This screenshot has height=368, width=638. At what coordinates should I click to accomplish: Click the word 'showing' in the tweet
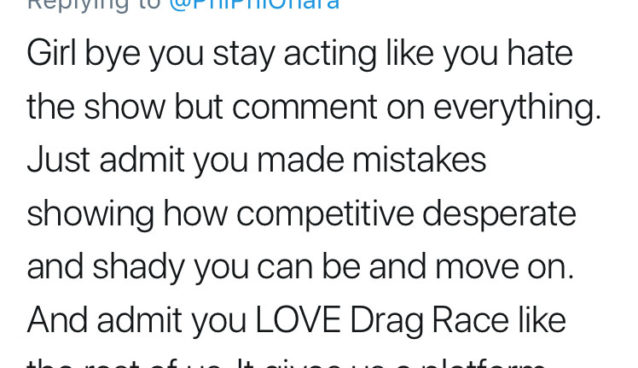point(90,215)
